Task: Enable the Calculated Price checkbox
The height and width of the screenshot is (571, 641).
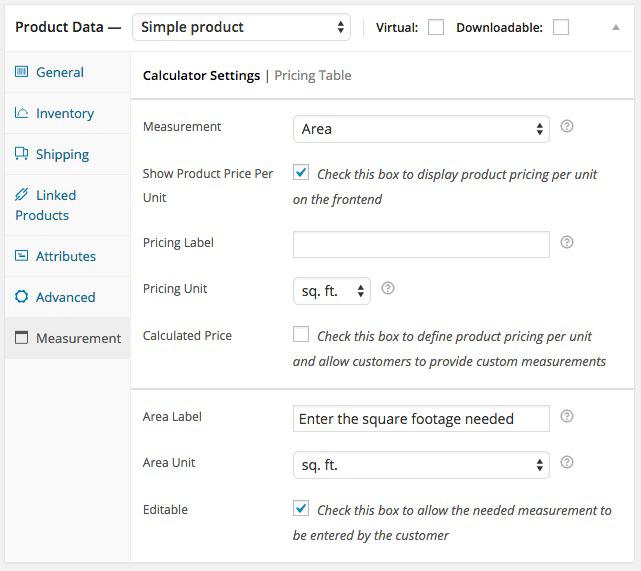Action: point(301,335)
